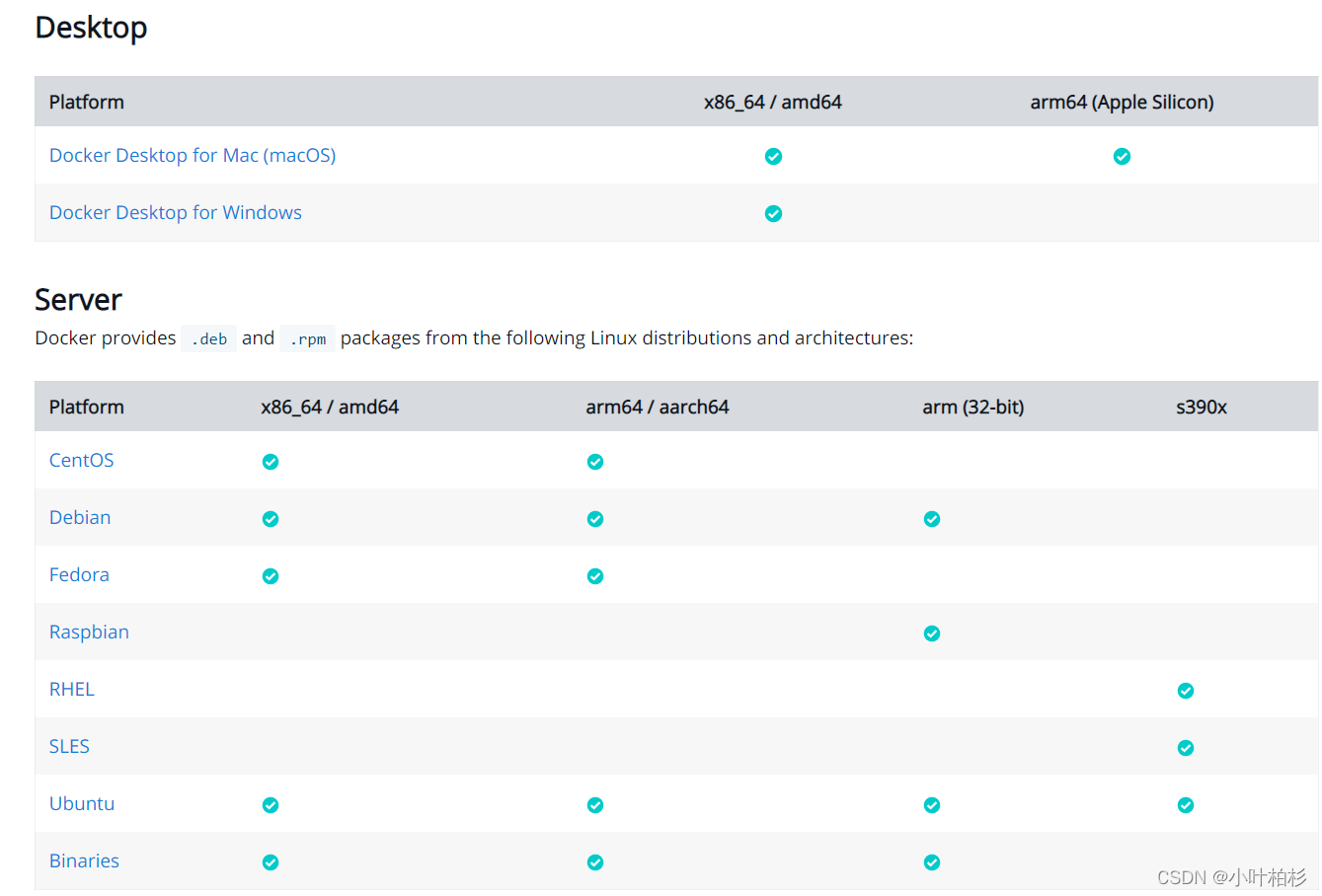The width and height of the screenshot is (1322, 896).
Task: Click Ubuntu s390x checkmark icon
Action: point(1186,805)
